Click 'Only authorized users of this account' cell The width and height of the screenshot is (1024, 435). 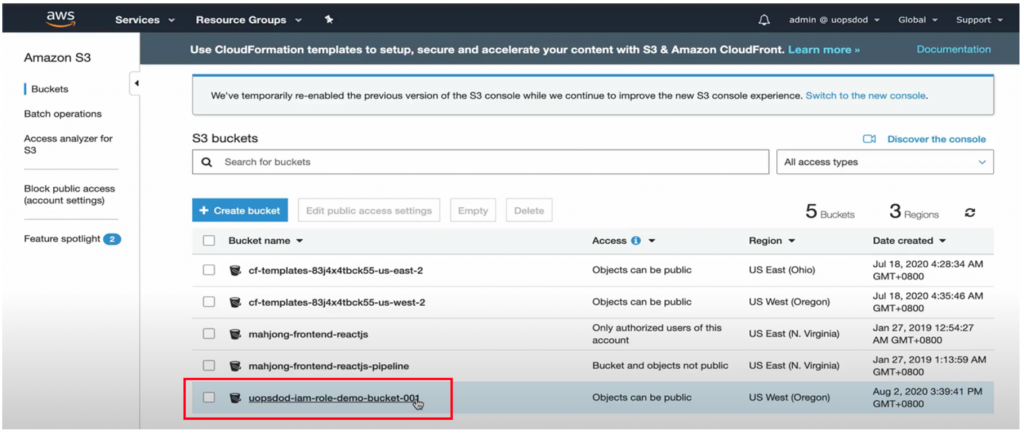pos(657,334)
